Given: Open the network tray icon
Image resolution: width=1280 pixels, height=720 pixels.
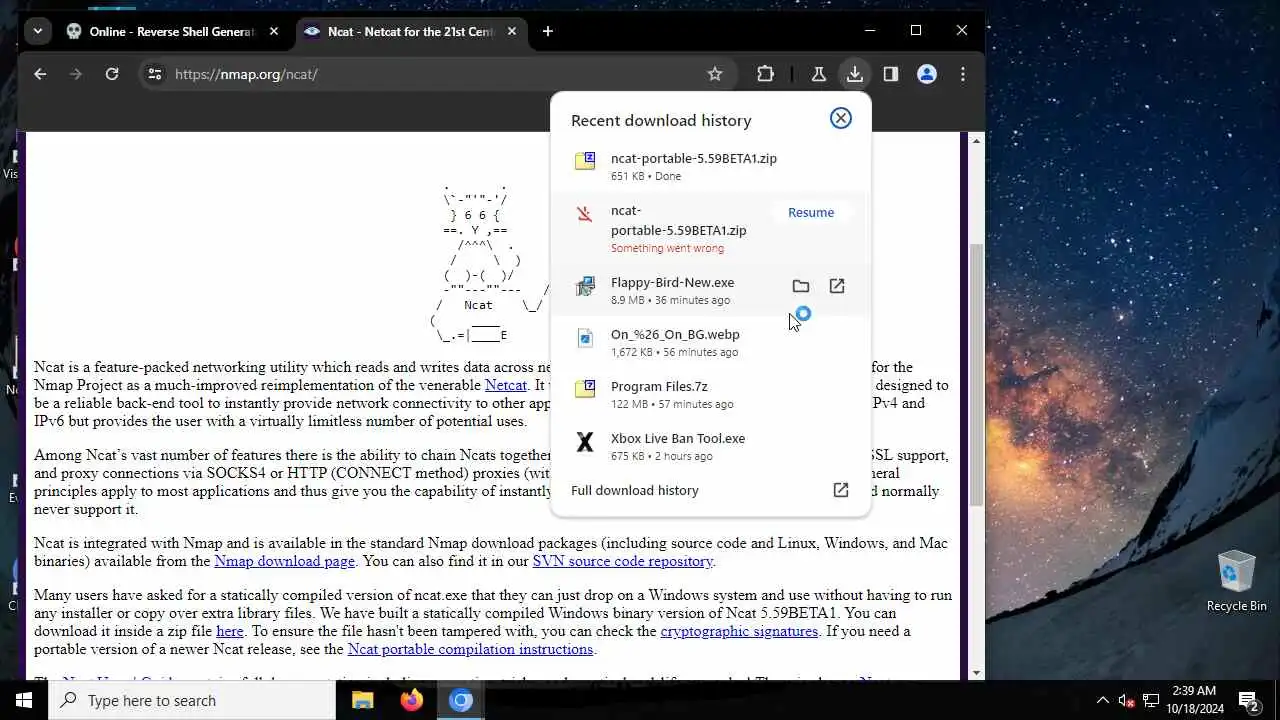Looking at the screenshot, I should point(1151,700).
